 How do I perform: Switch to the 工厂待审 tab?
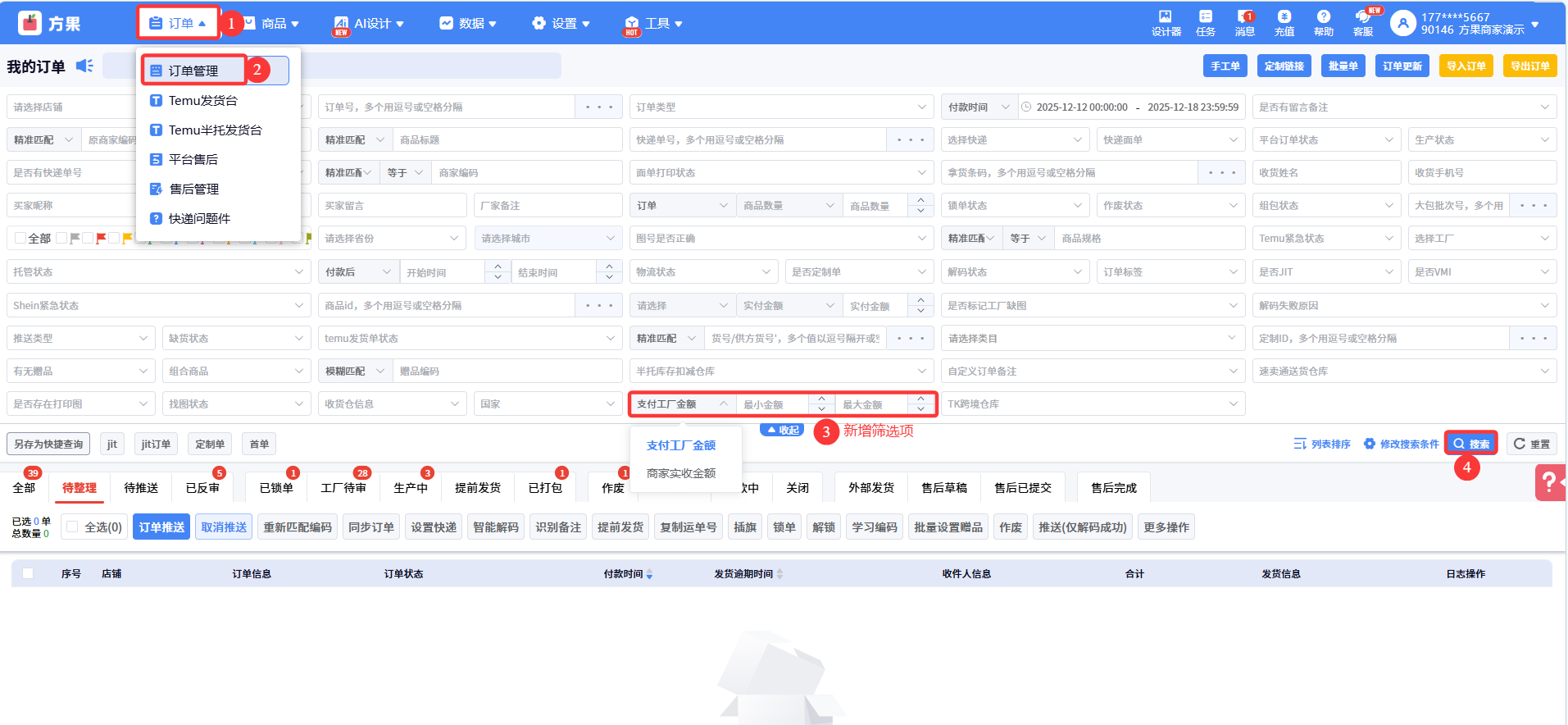343,488
